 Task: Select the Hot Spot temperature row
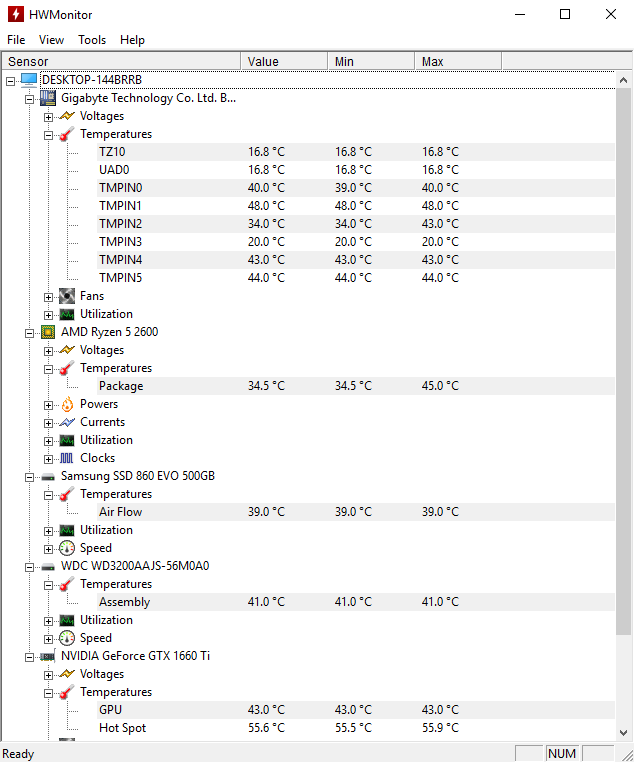tap(356, 728)
